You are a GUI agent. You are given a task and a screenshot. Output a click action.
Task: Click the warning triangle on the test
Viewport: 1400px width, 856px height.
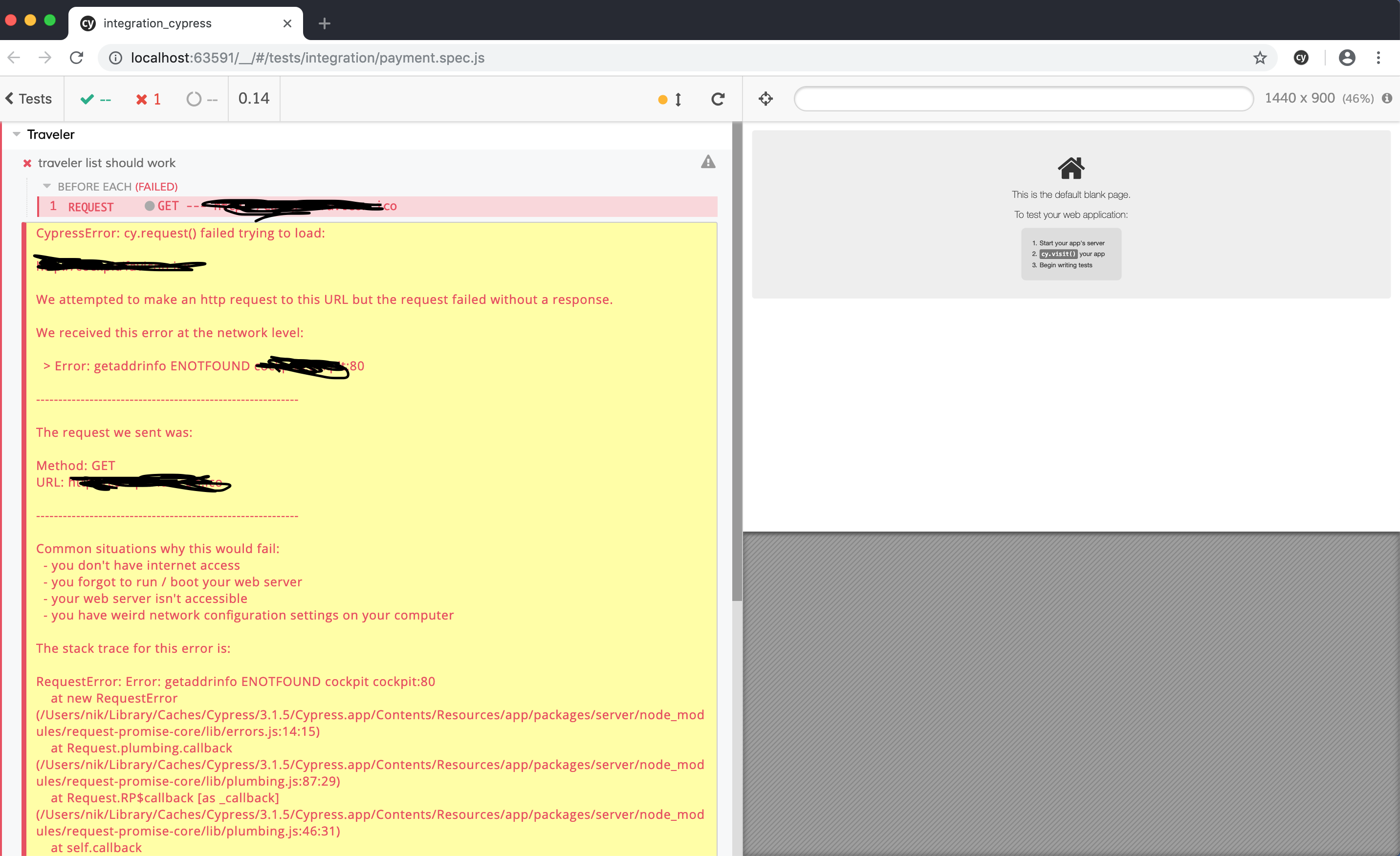click(708, 162)
